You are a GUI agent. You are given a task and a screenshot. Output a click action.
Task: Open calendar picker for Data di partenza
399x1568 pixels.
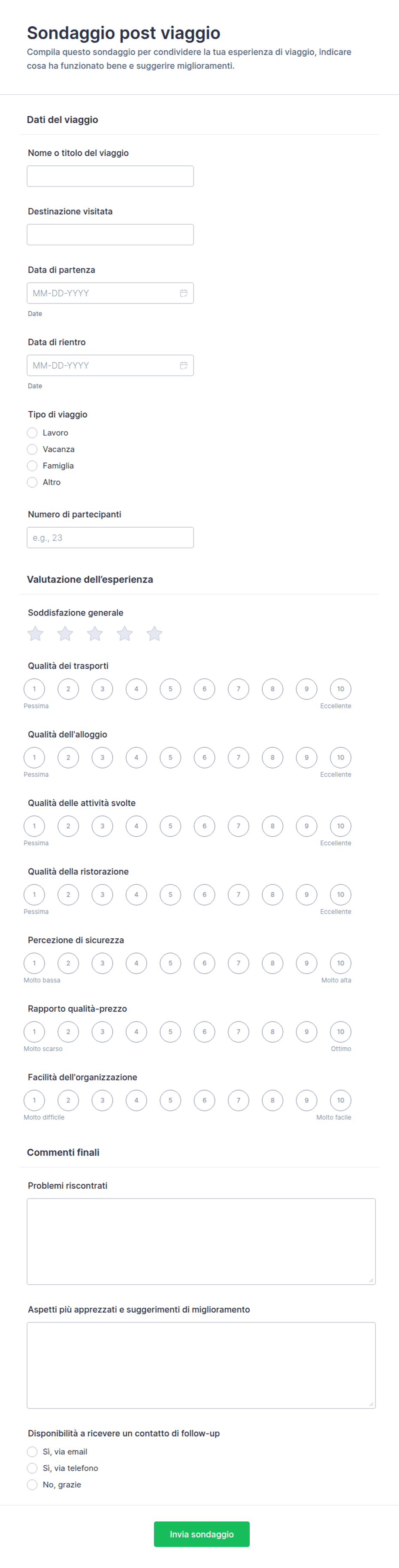click(x=183, y=293)
